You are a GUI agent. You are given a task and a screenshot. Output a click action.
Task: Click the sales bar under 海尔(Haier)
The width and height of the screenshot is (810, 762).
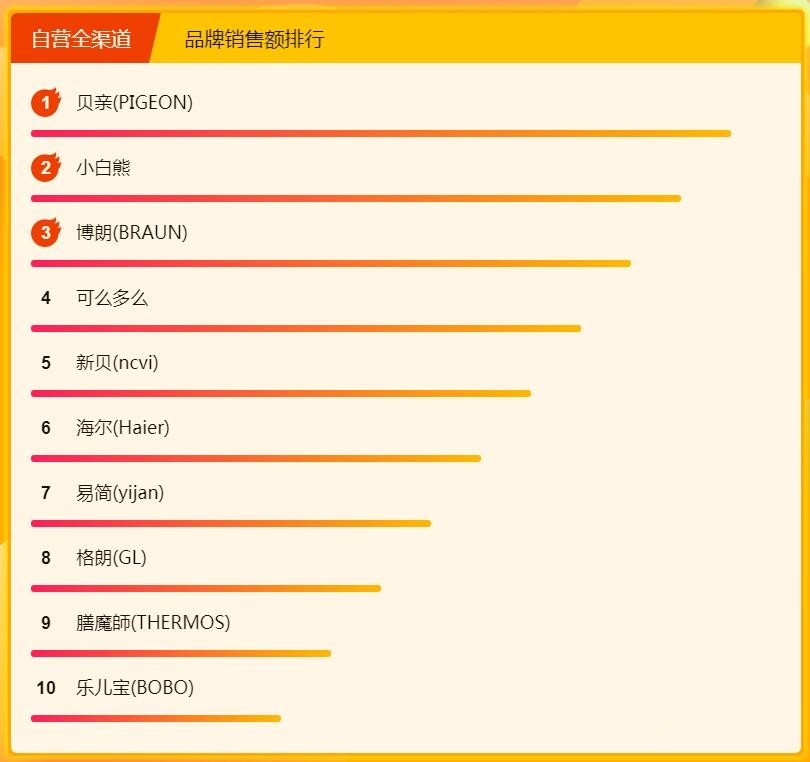coord(255,458)
